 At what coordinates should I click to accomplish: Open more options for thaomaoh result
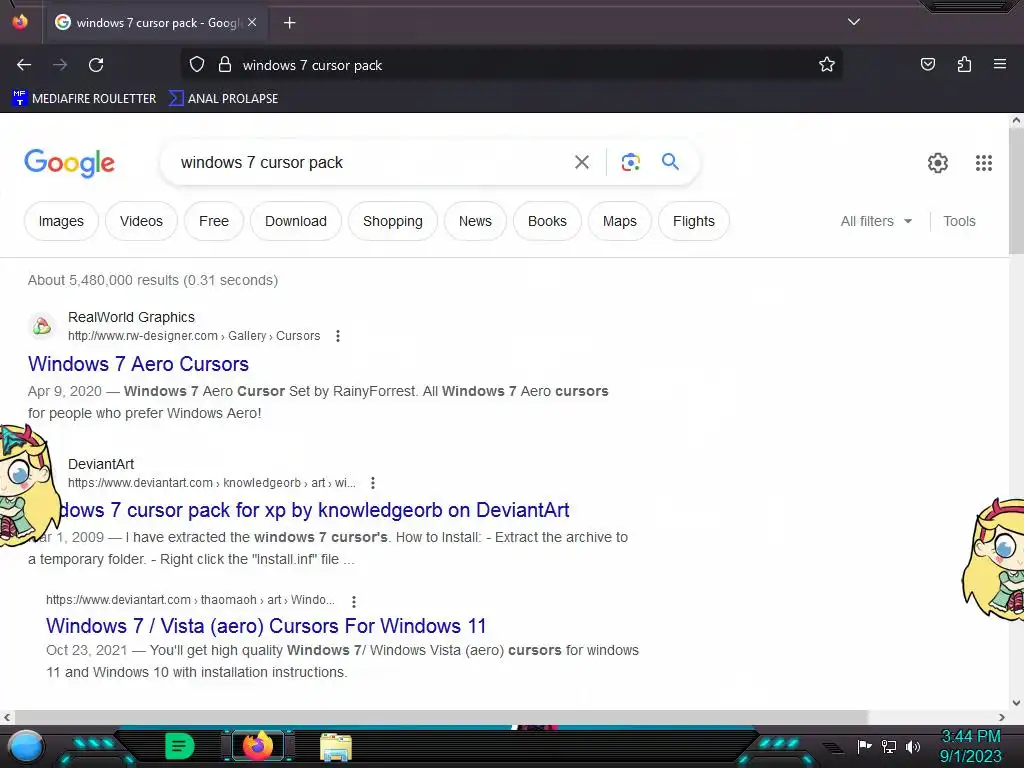[353, 601]
